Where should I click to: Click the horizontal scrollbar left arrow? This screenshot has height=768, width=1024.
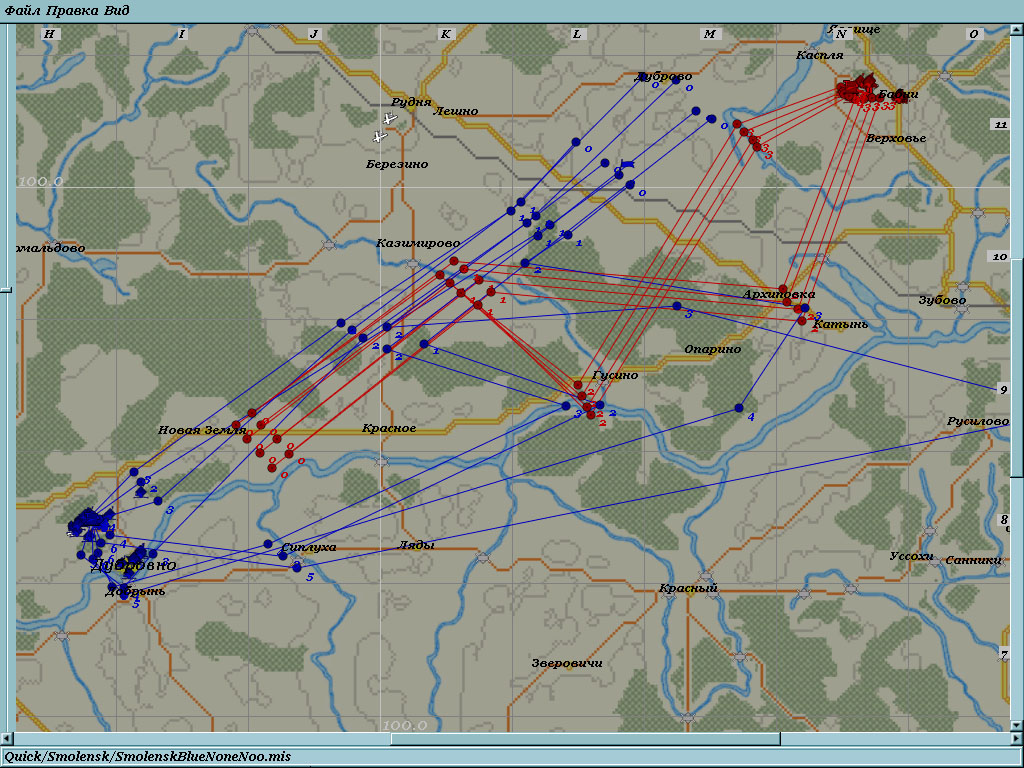(x=6, y=739)
